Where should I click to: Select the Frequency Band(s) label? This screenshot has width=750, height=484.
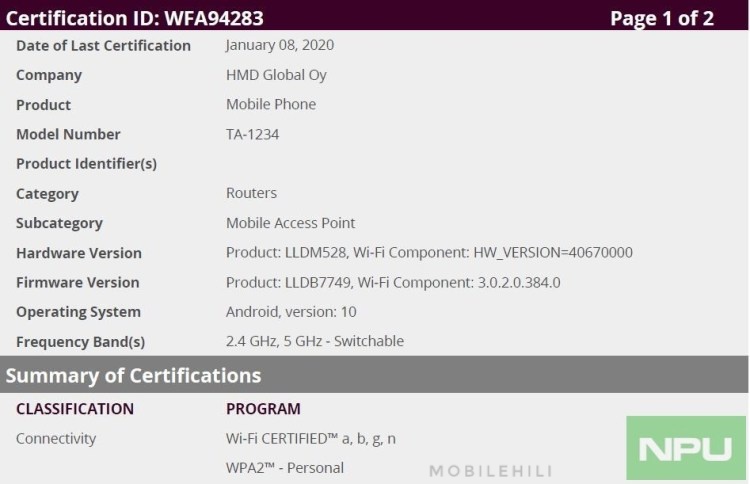click(x=80, y=342)
